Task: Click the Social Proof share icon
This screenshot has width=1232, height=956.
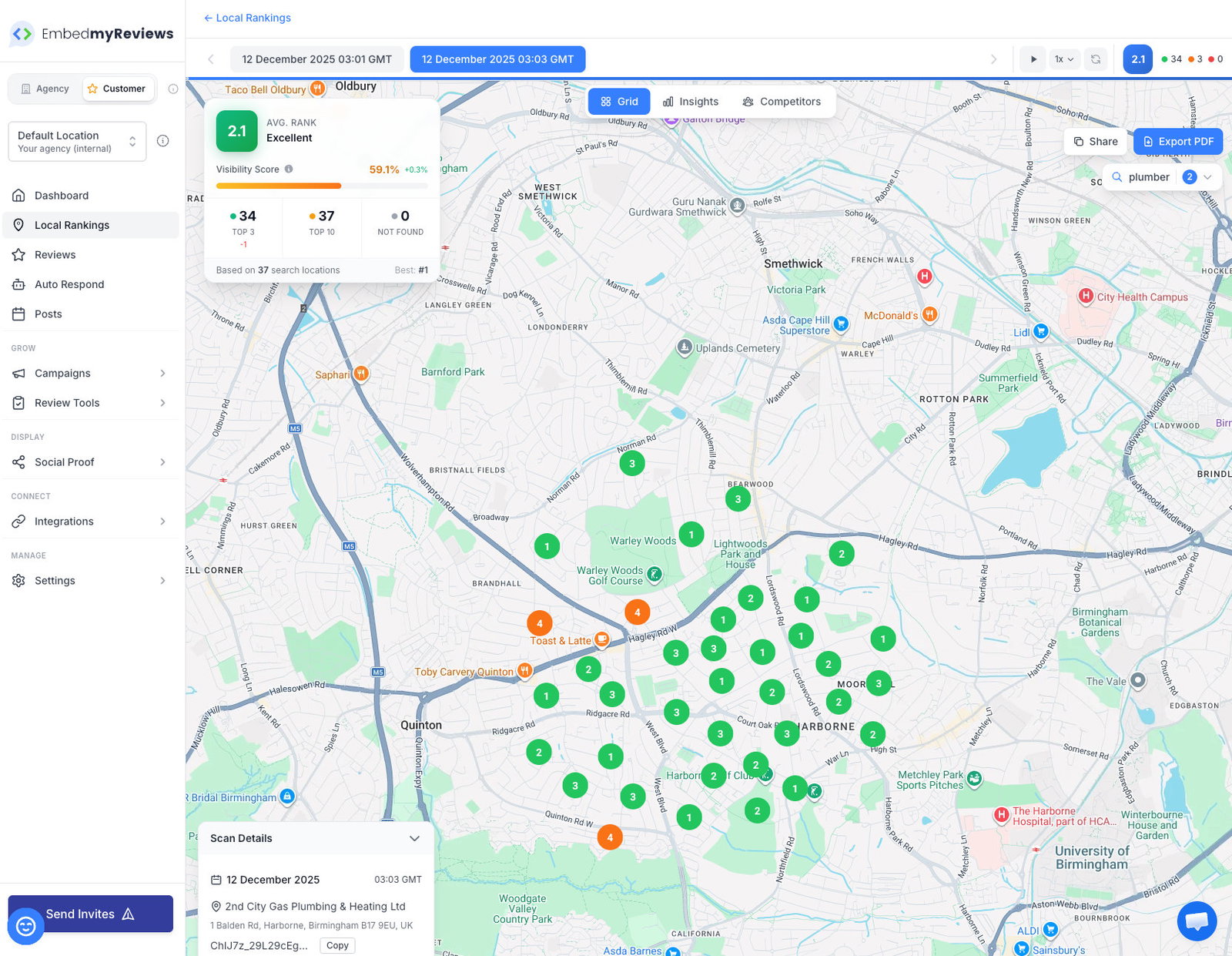Action: (19, 462)
